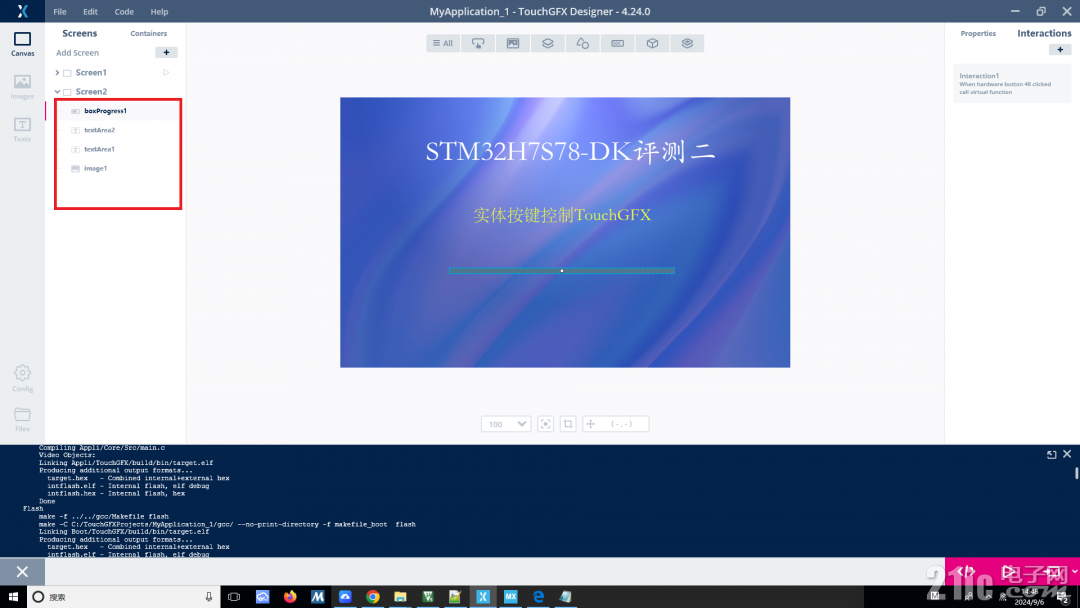
Task: Click the STM32H7S78-DK title text on canvas
Action: (x=570, y=151)
